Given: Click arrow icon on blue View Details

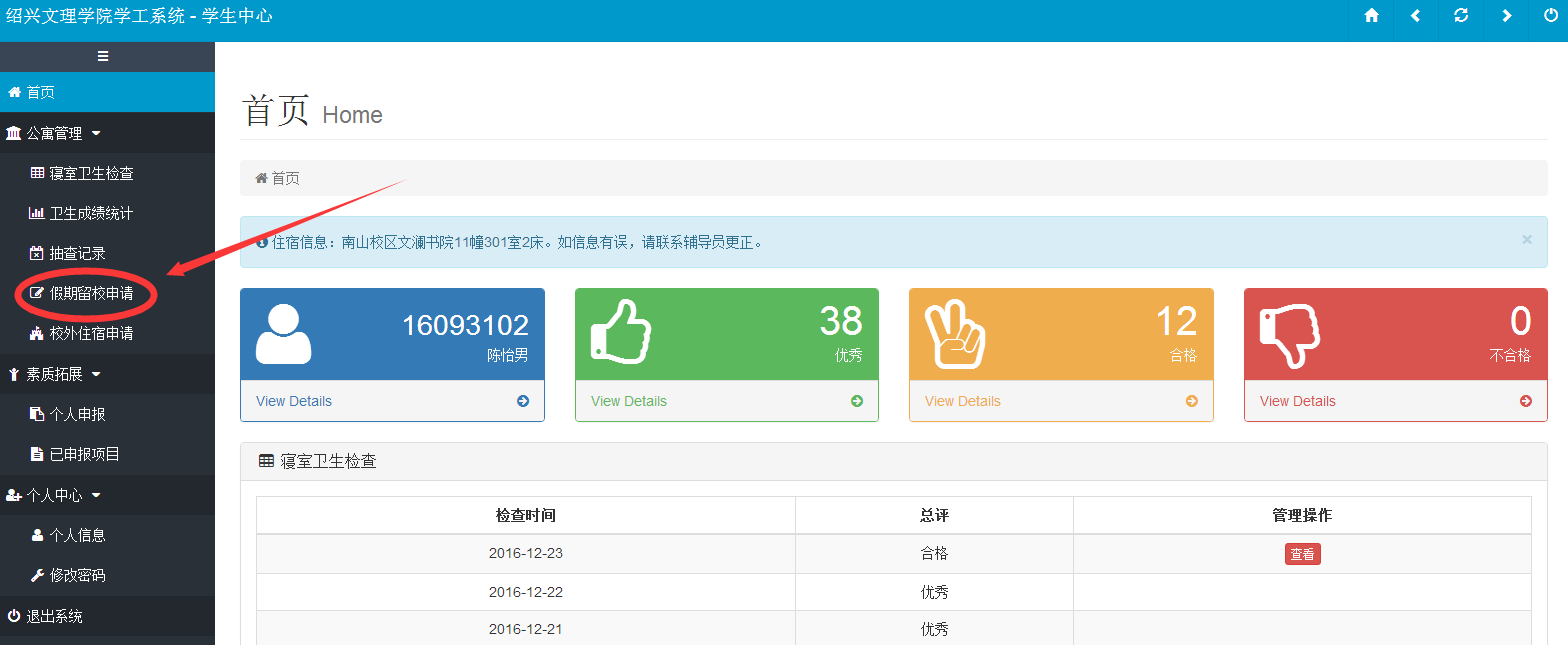Looking at the screenshot, I should click(x=523, y=401).
